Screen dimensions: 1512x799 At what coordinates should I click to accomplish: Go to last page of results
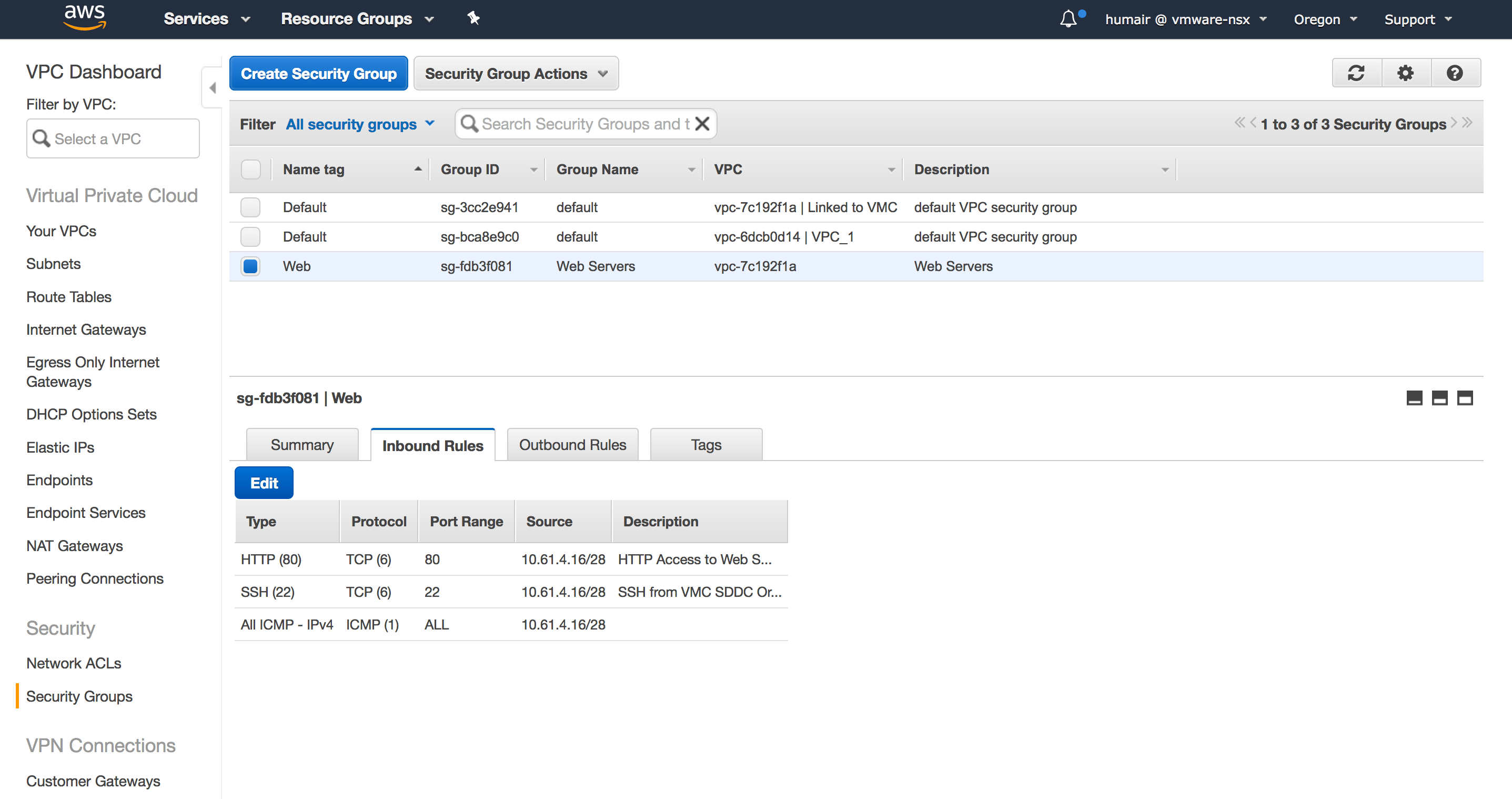[1467, 123]
